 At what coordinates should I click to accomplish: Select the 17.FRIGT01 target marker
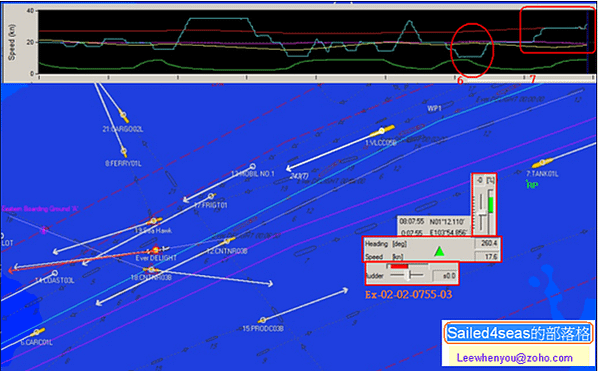pos(211,196)
